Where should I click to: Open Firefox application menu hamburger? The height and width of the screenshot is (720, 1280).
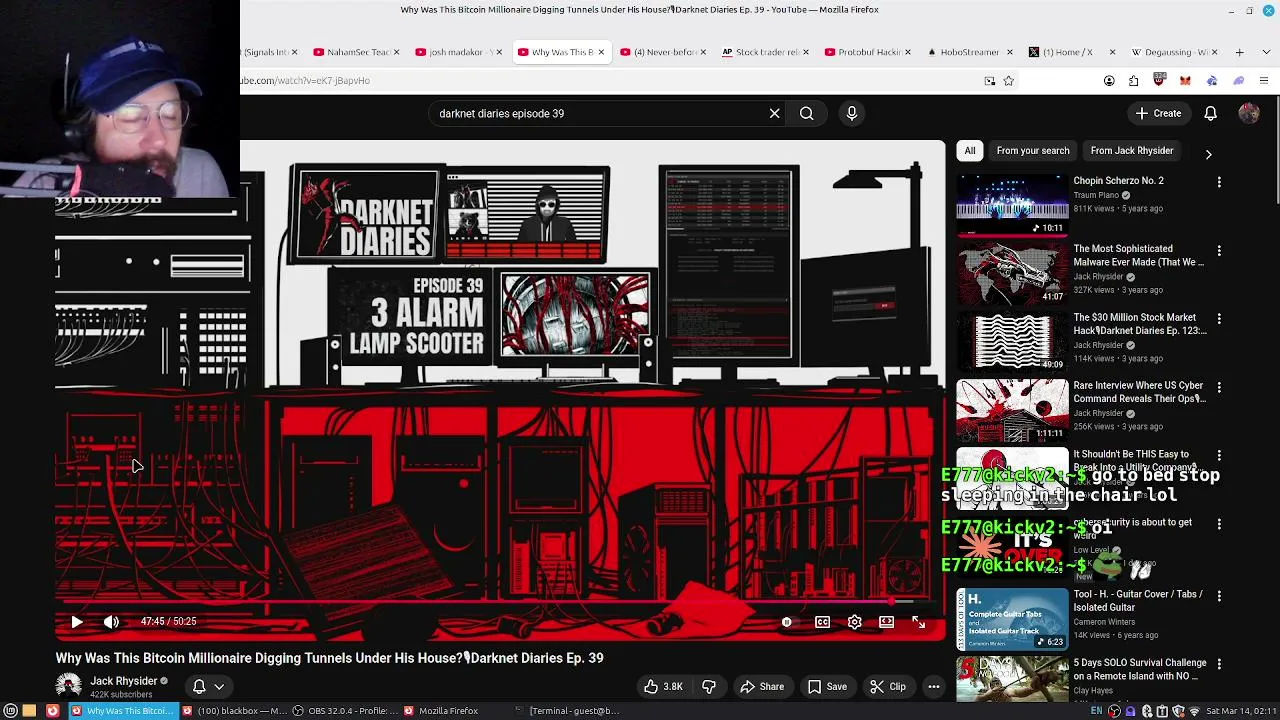1264,81
